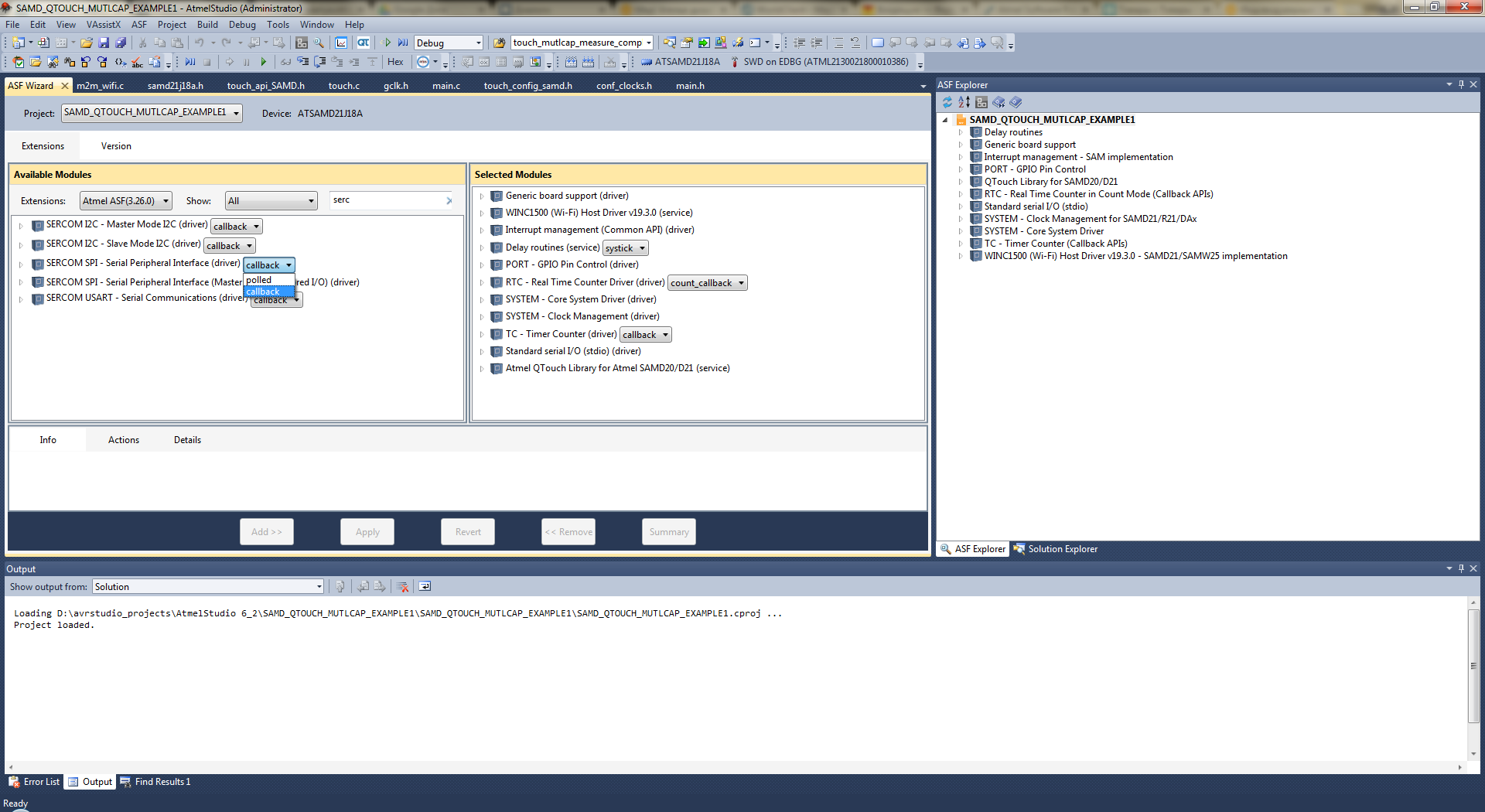
Task: Open the Show filter 'All' dropdown
Action: point(271,201)
